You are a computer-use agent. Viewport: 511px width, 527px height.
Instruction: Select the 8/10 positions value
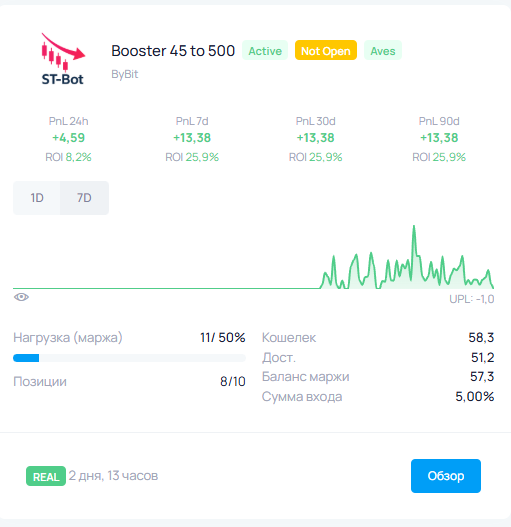233,382
